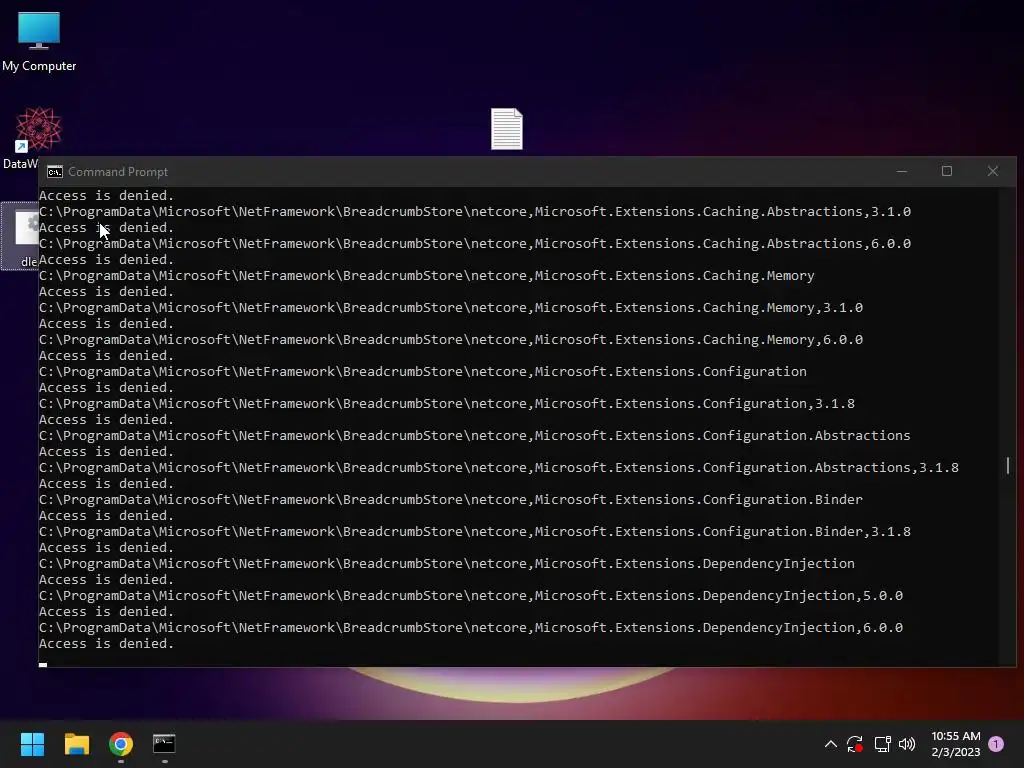Screen dimensions: 1024x768
Task: Select the blank document icon on desktop
Action: click(507, 129)
